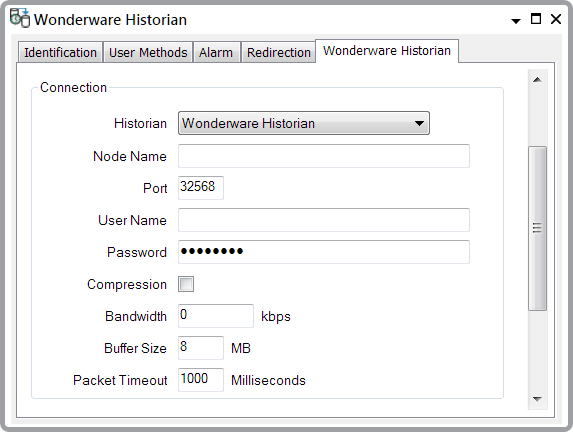Image resolution: width=573 pixels, height=432 pixels.
Task: Click the Port field showing 32568
Action: pyautogui.click(x=201, y=188)
